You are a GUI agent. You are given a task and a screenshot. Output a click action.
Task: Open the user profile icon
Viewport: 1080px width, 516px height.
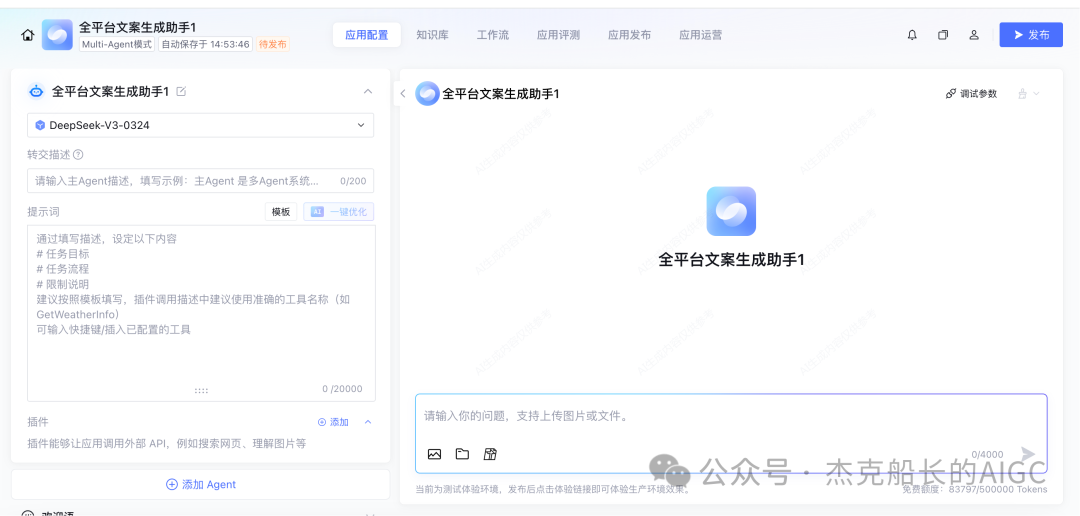pos(974,35)
